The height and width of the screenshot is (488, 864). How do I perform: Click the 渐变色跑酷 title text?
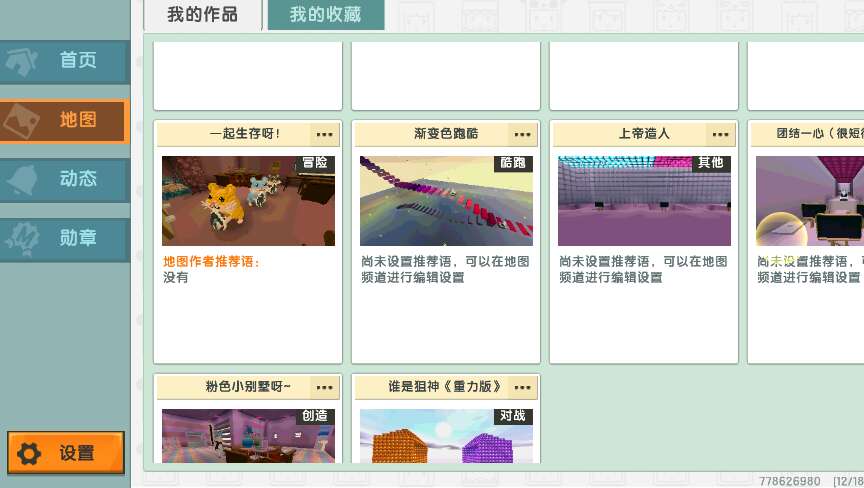[446, 133]
